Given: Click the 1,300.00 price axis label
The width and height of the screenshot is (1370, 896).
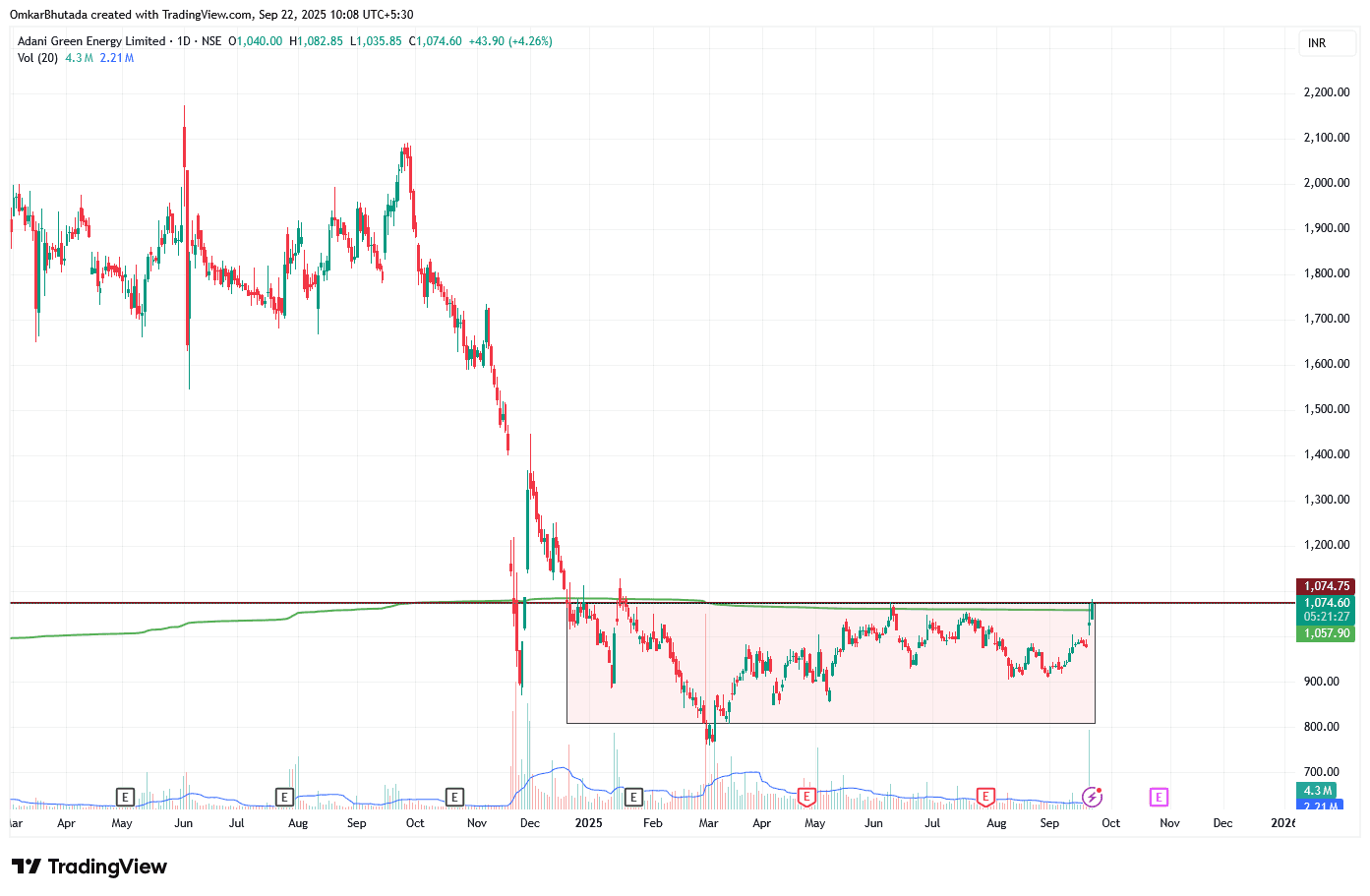Looking at the screenshot, I should (1327, 500).
